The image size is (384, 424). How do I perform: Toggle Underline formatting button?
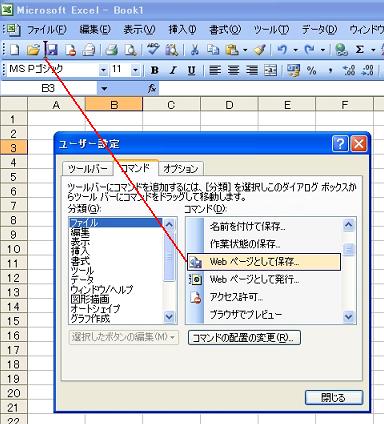(191, 70)
